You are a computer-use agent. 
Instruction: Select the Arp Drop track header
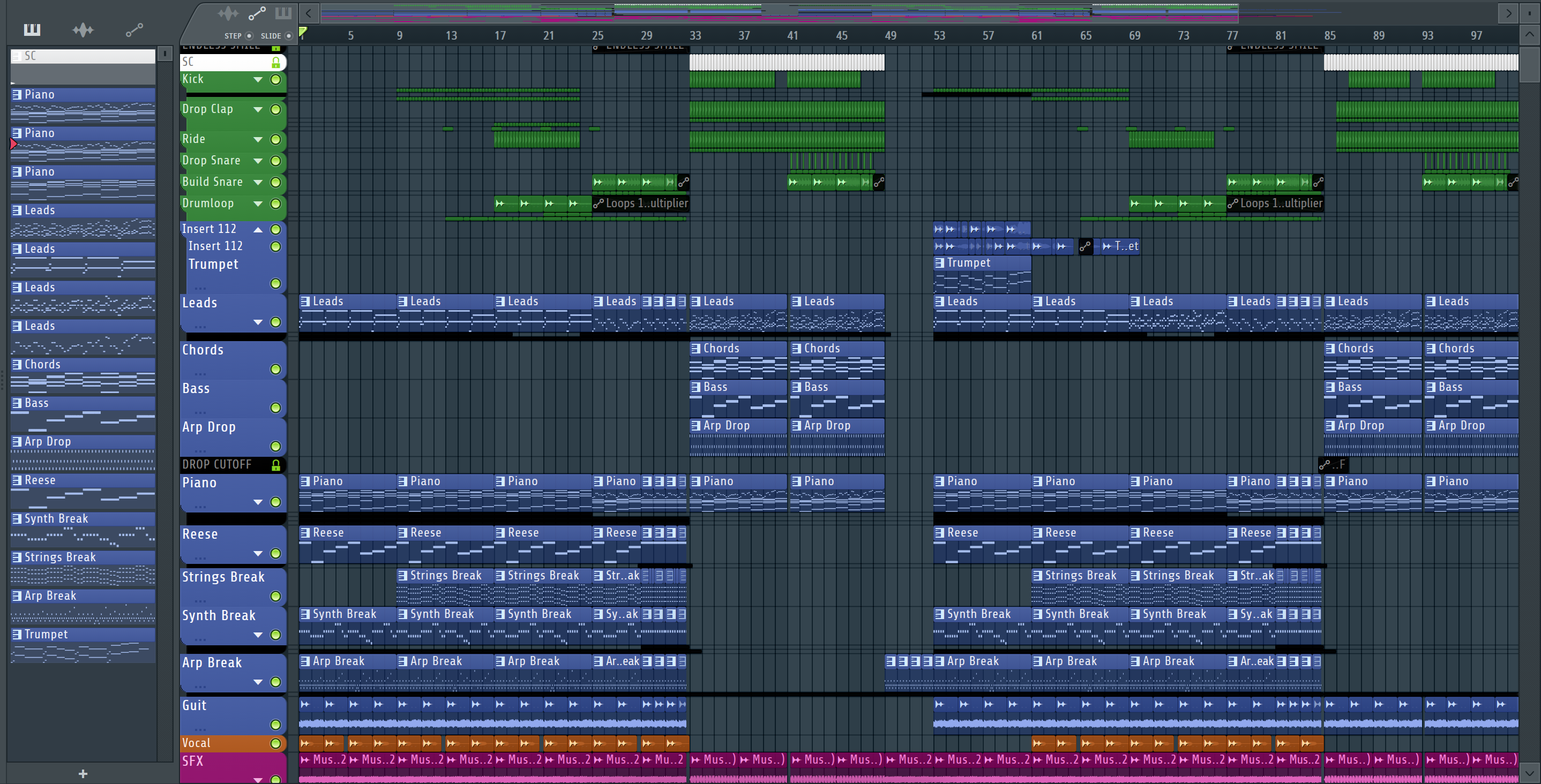pyautogui.click(x=233, y=436)
